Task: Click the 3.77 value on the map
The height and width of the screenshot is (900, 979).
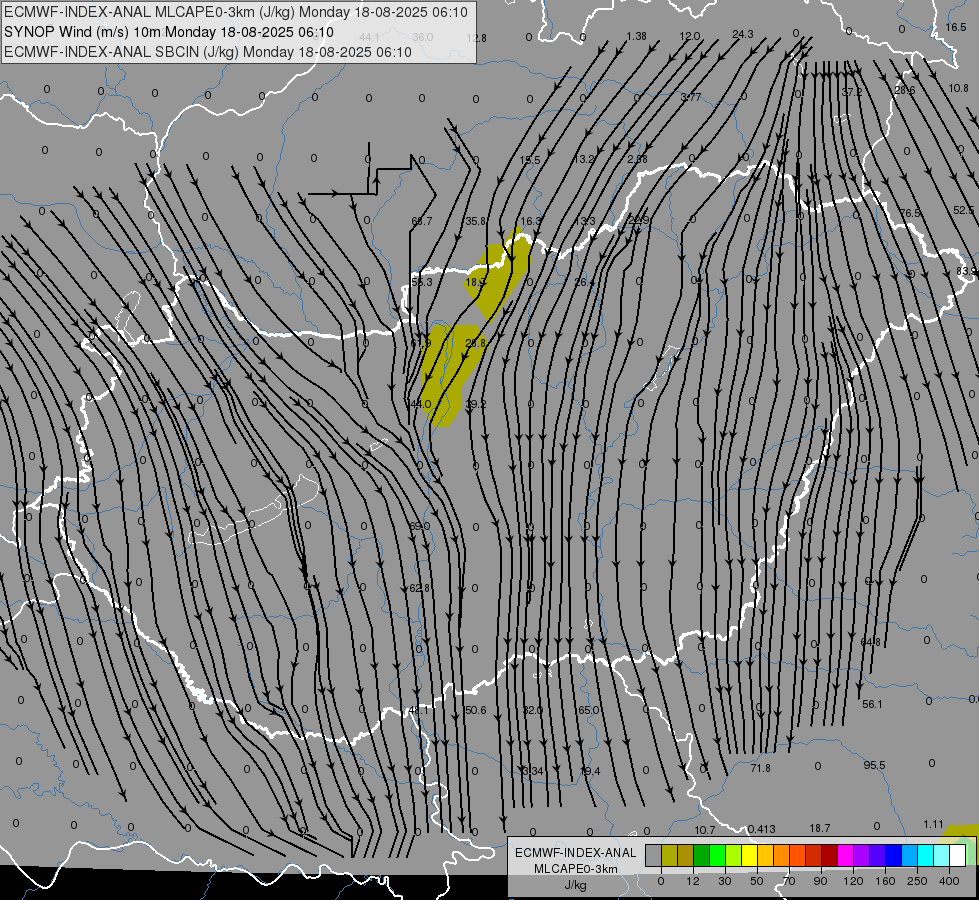Action: (x=691, y=97)
